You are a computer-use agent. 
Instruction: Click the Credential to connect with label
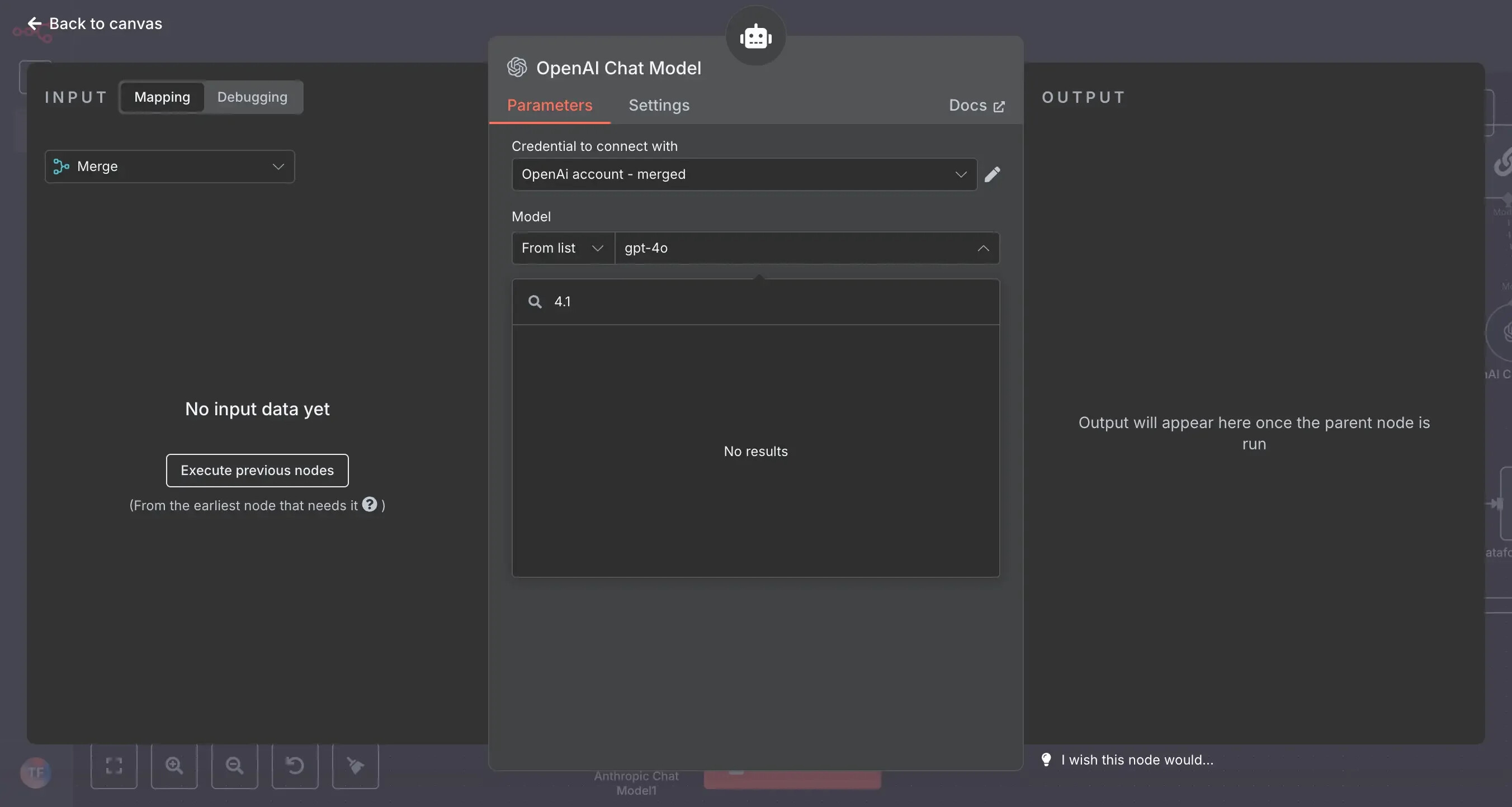tap(594, 146)
